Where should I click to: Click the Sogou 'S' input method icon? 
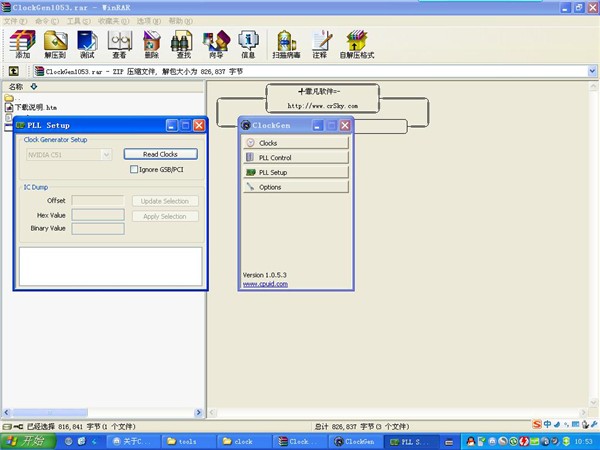click(x=537, y=424)
